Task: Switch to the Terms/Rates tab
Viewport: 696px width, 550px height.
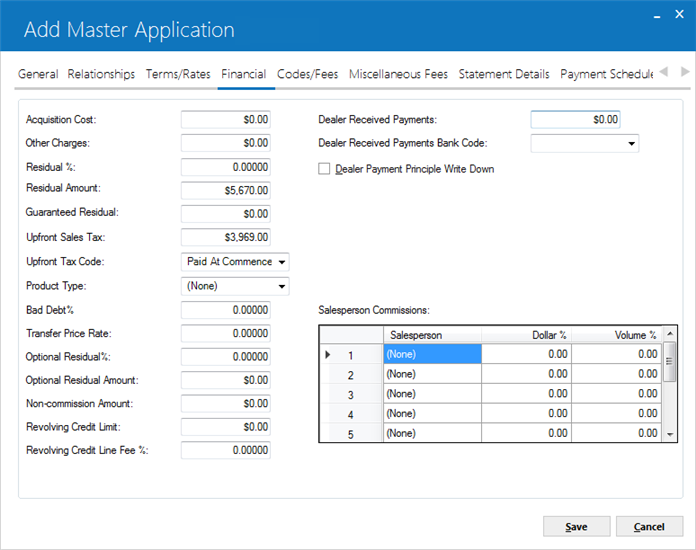Action: (178, 74)
